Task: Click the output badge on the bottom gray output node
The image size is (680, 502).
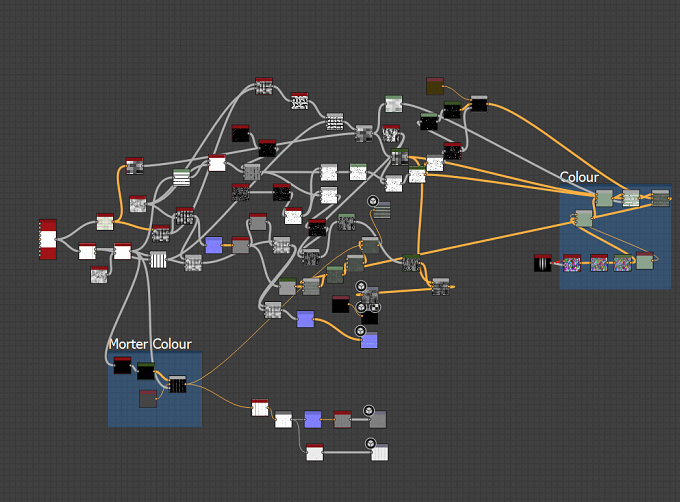Action: [x=369, y=410]
